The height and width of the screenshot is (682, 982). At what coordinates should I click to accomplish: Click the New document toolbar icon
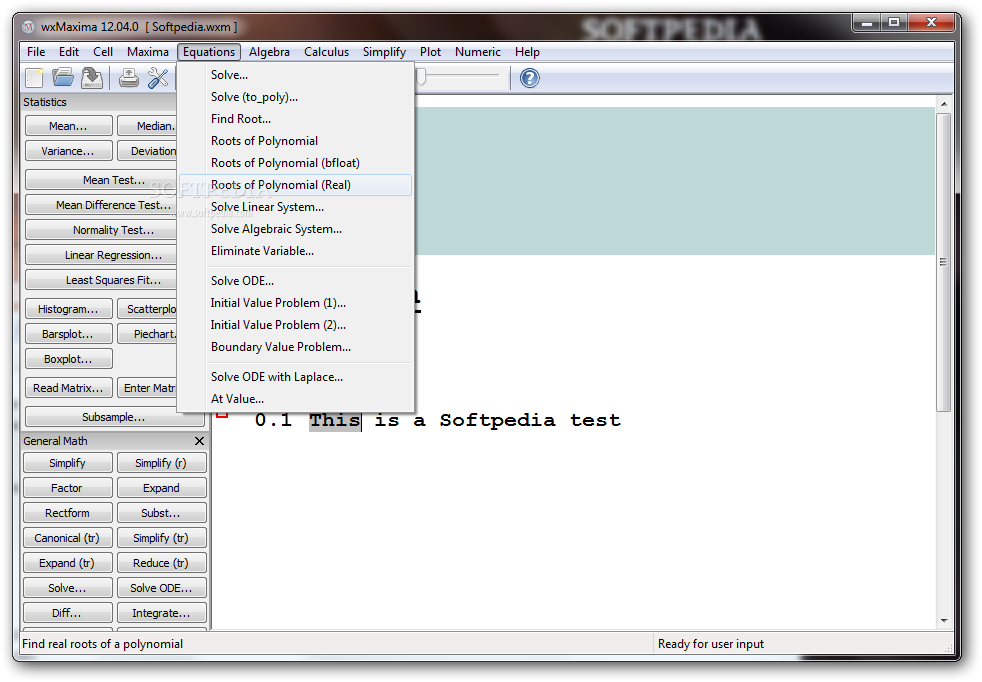[34, 78]
